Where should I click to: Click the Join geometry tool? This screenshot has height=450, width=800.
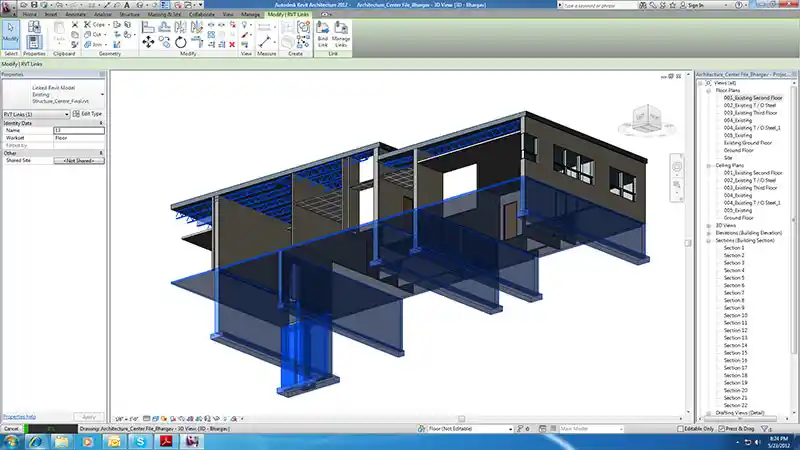click(94, 44)
